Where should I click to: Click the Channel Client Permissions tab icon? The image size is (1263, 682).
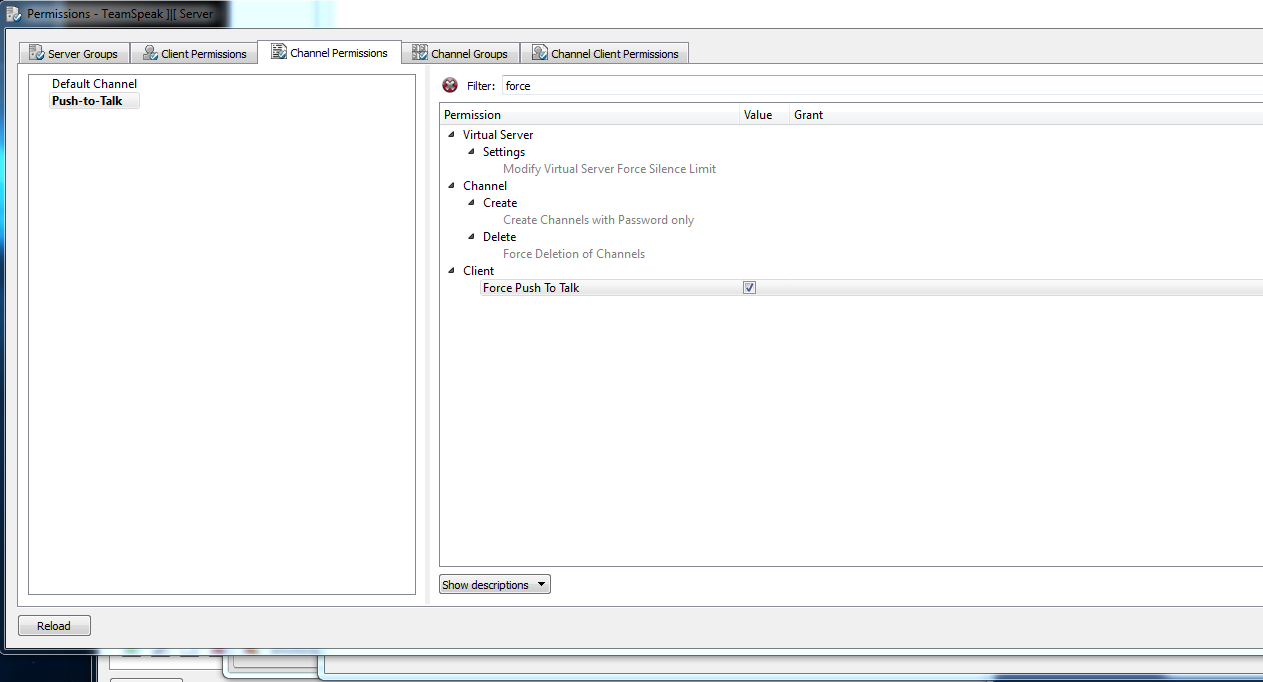tap(540, 53)
